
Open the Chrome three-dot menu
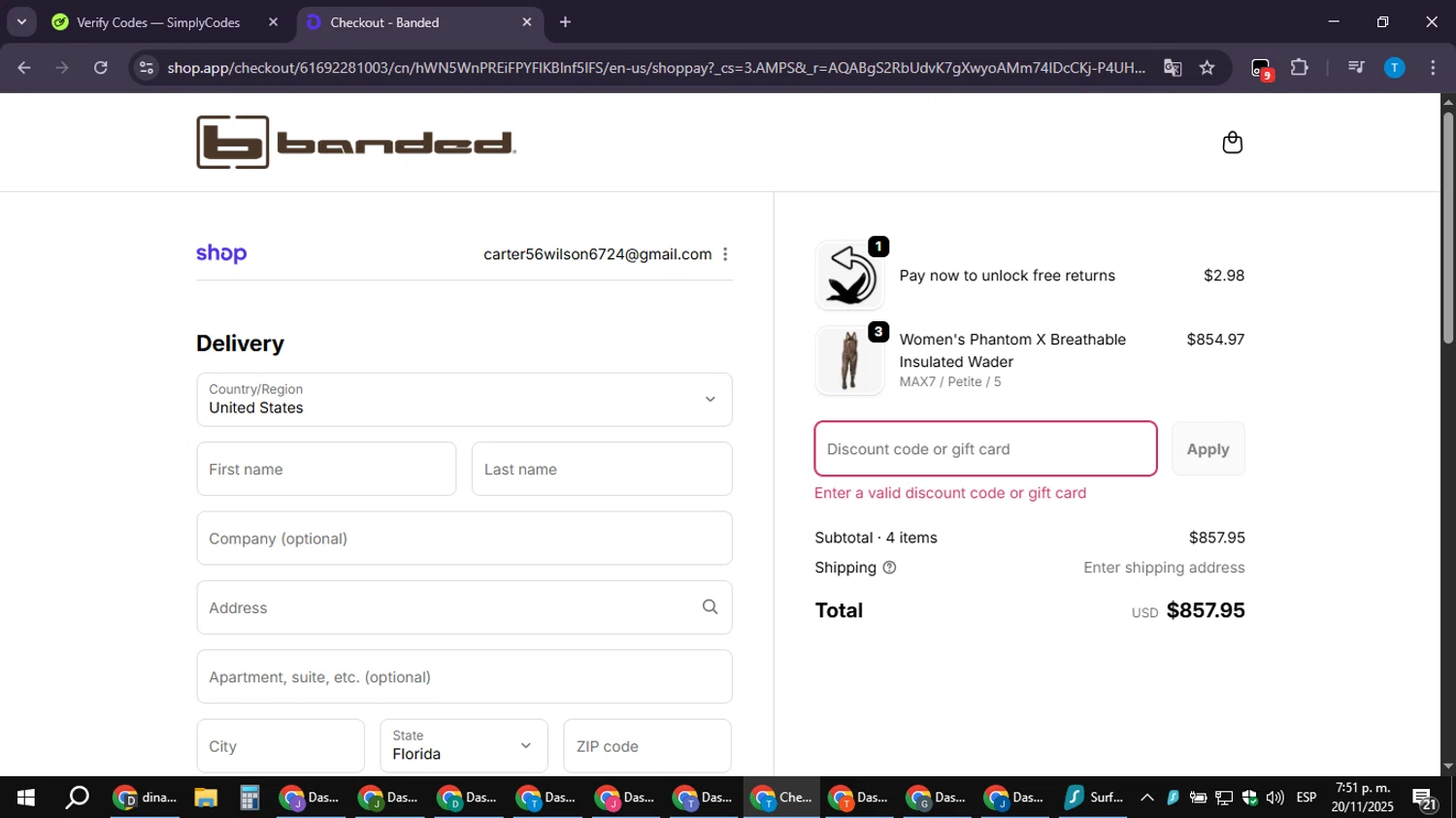click(x=1433, y=67)
